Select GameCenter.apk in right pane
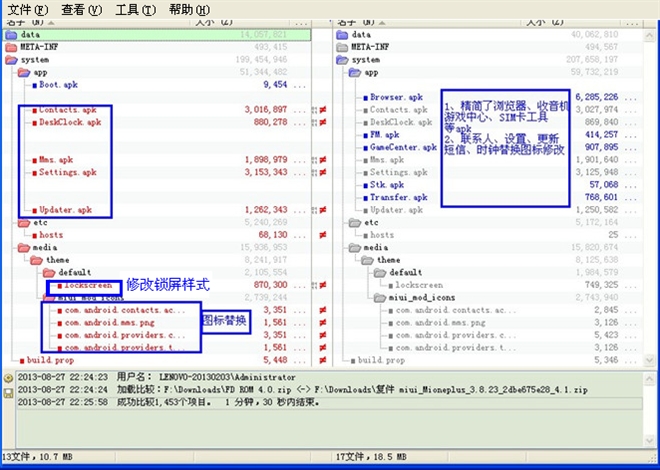Image resolution: width=660 pixels, height=470 pixels. point(403,147)
